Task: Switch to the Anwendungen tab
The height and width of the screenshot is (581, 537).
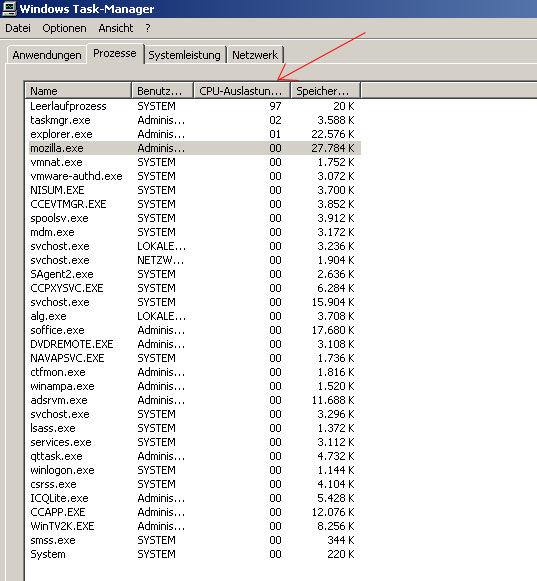Action: click(47, 55)
